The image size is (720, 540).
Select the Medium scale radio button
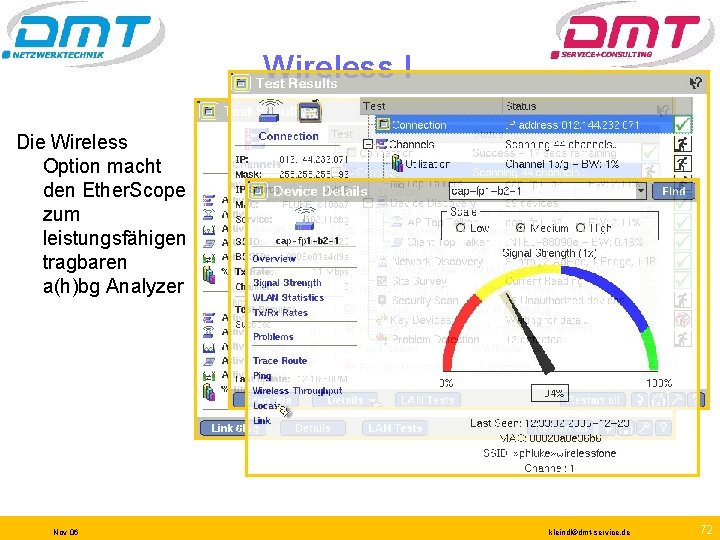point(520,228)
